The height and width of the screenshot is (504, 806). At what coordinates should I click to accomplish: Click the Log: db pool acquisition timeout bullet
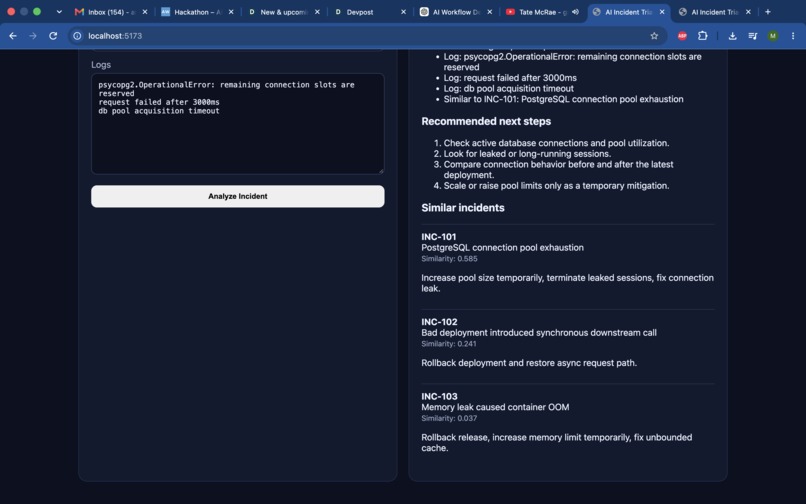click(509, 88)
